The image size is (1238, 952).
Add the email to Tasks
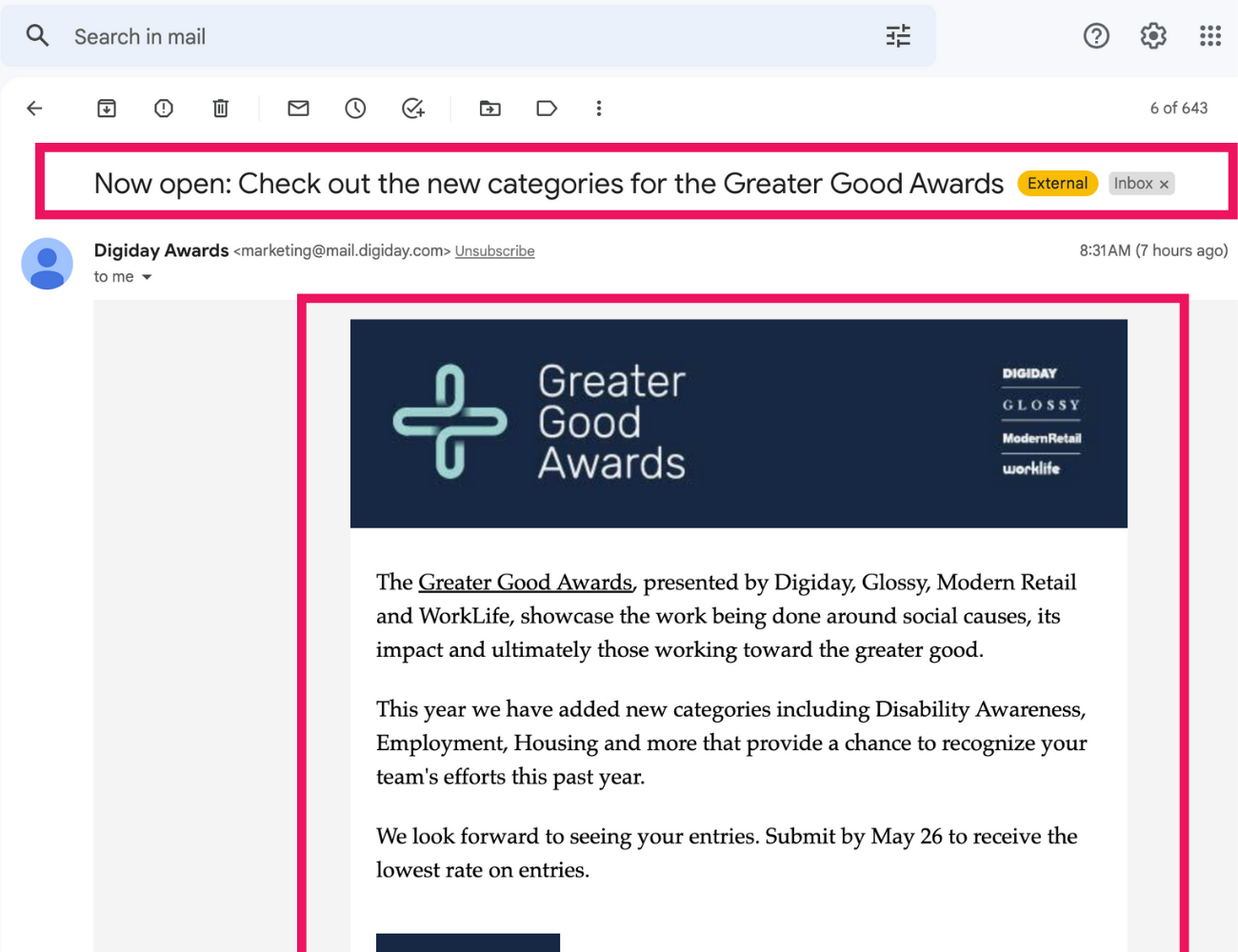coord(411,109)
